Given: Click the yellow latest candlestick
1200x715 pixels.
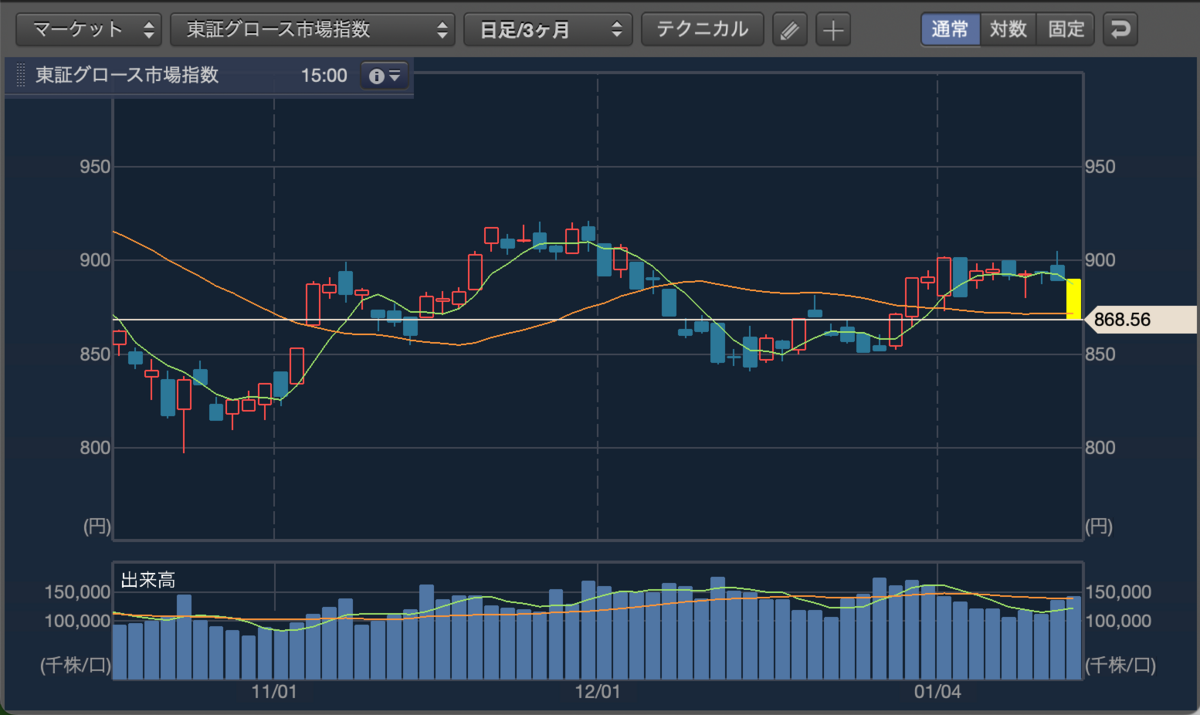Looking at the screenshot, I should point(1072,299).
